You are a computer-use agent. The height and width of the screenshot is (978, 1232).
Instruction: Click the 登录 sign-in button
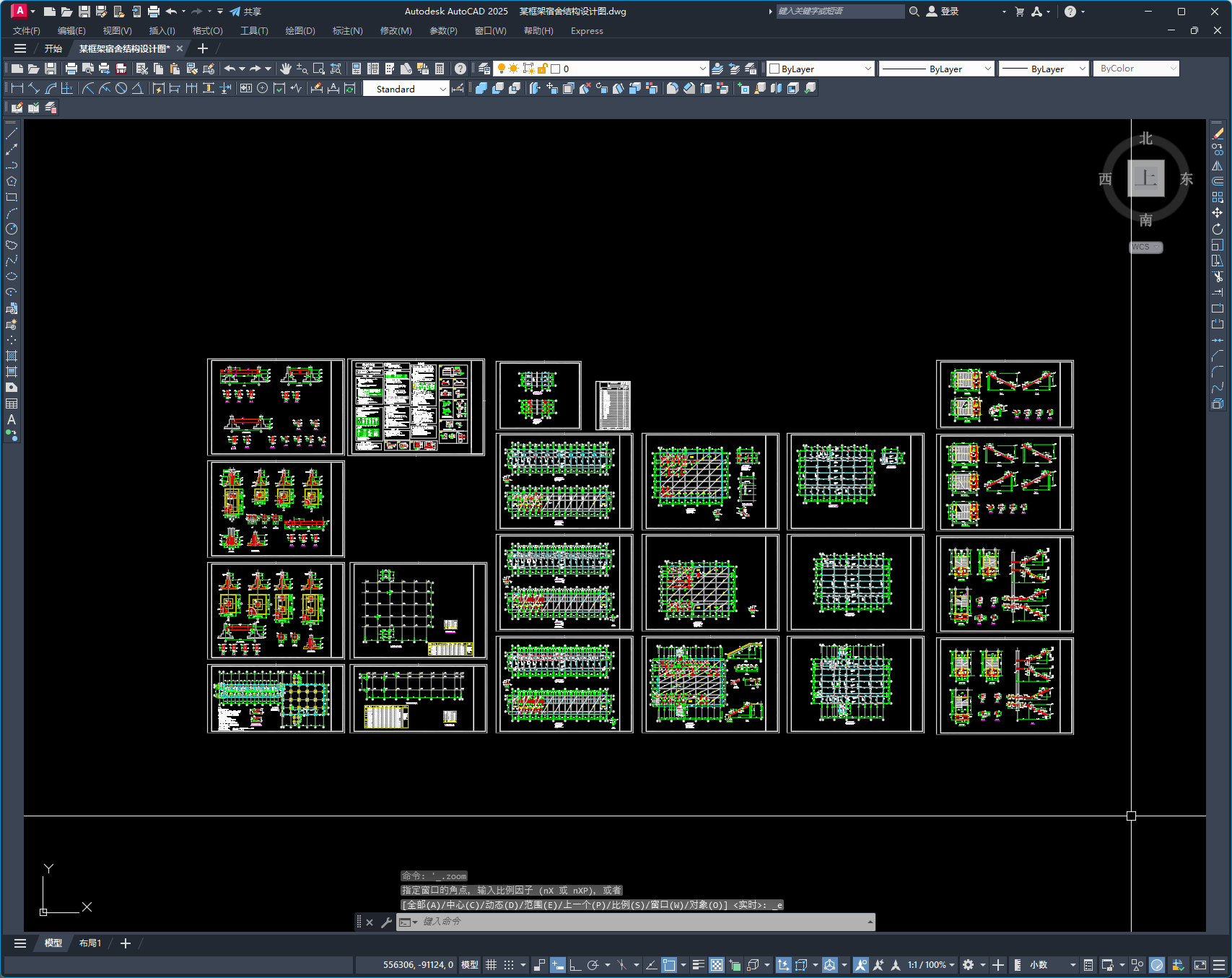tap(943, 12)
